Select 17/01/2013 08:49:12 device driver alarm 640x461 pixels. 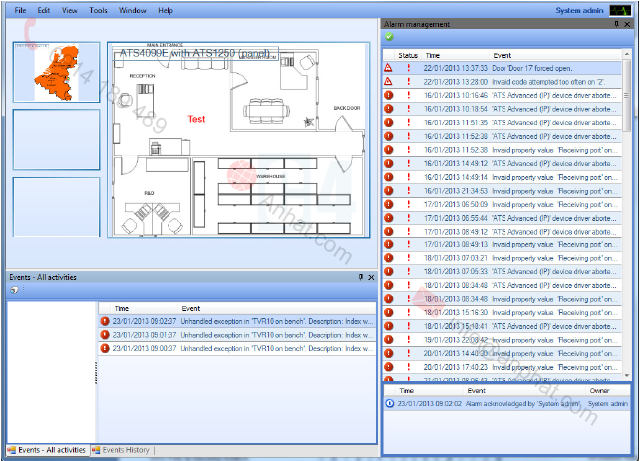[x=502, y=232]
